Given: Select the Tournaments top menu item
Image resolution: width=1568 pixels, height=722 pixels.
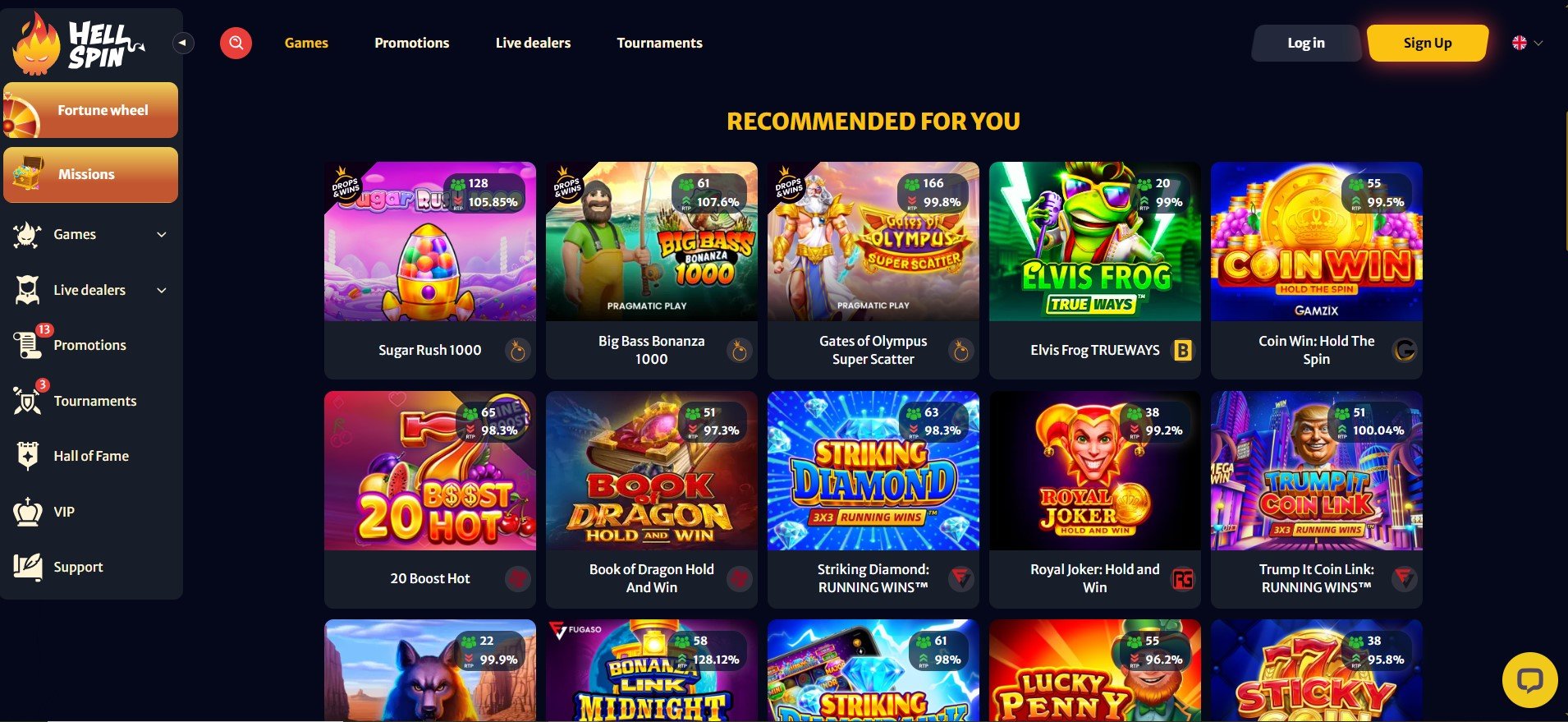Looking at the screenshot, I should coord(659,43).
